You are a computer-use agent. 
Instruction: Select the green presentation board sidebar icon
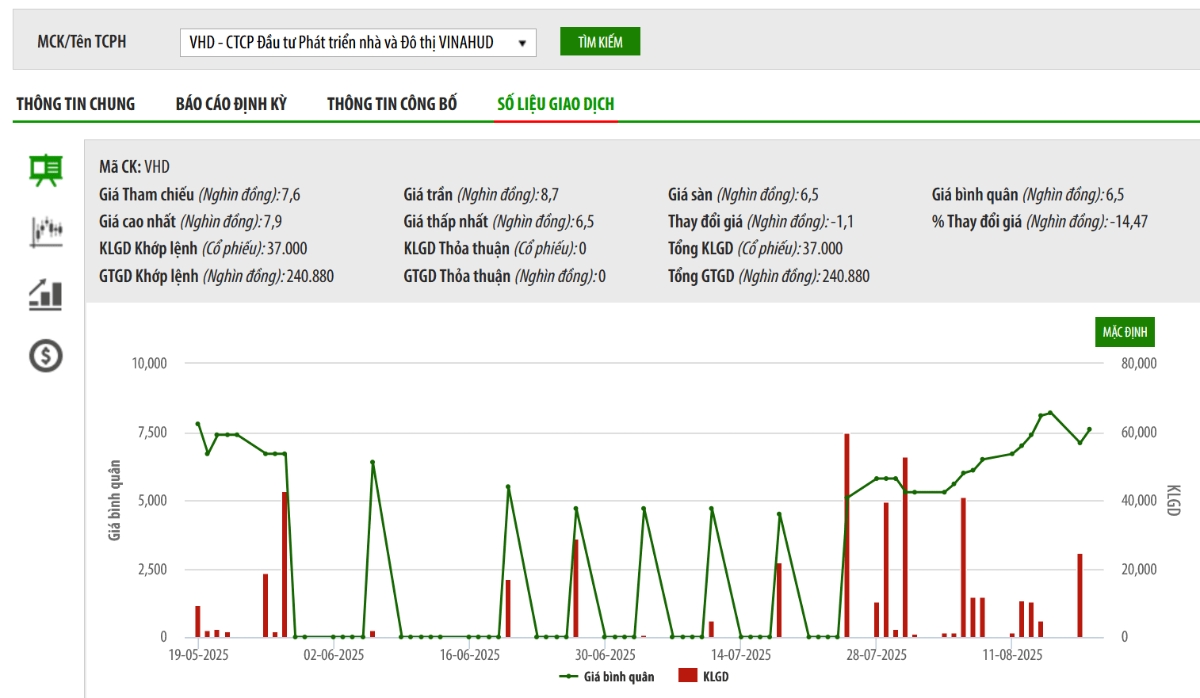coord(45,171)
